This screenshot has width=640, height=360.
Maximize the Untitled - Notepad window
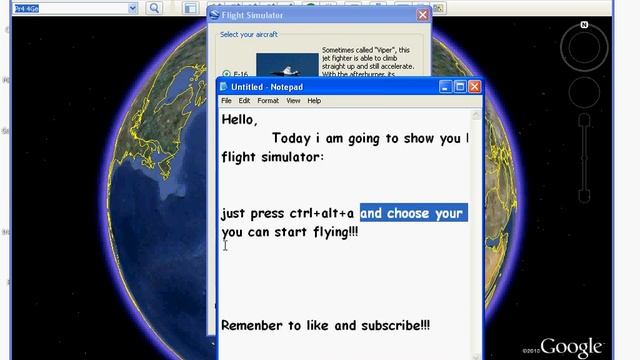pyautogui.click(x=460, y=87)
